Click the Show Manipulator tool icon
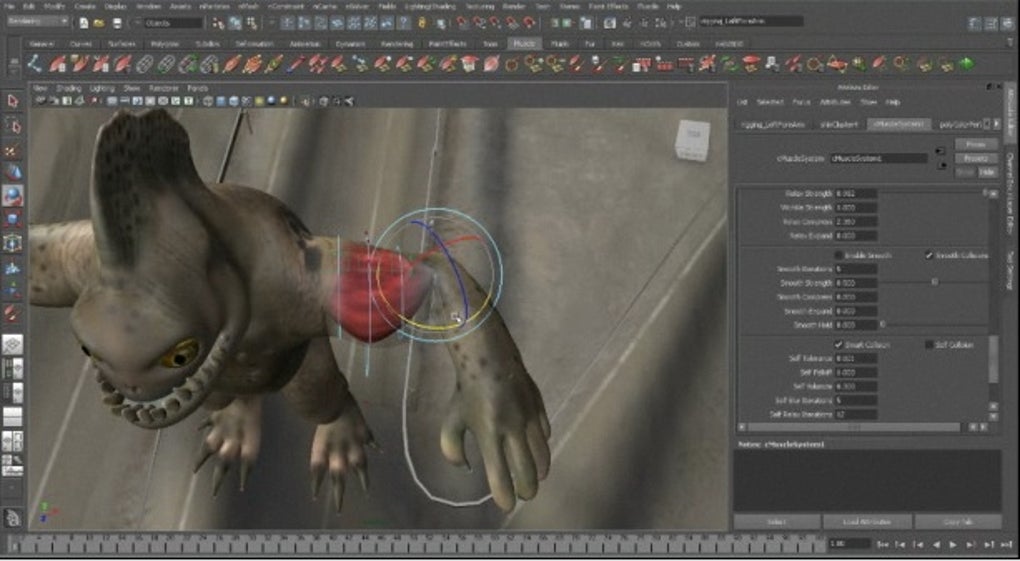 (x=12, y=290)
